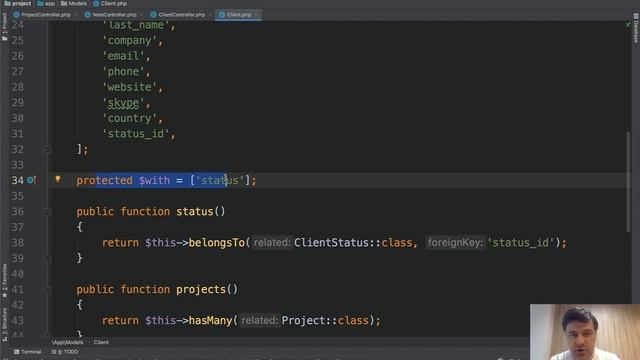Click Project::class on line 43

pos(325,321)
